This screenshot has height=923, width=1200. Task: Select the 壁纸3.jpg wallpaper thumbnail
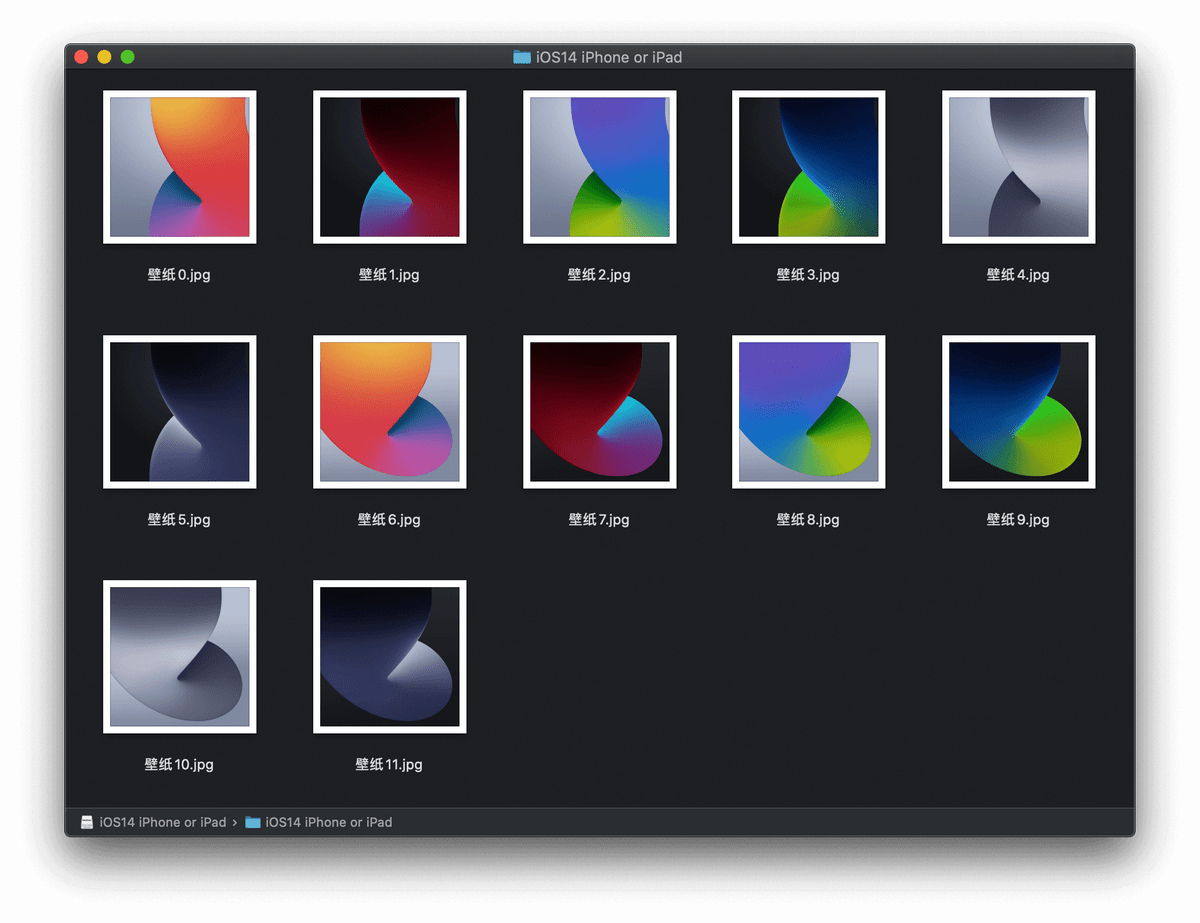[809, 167]
